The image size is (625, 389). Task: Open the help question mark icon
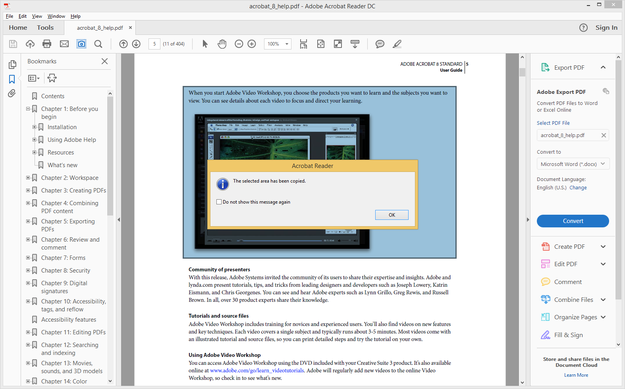(x=583, y=28)
